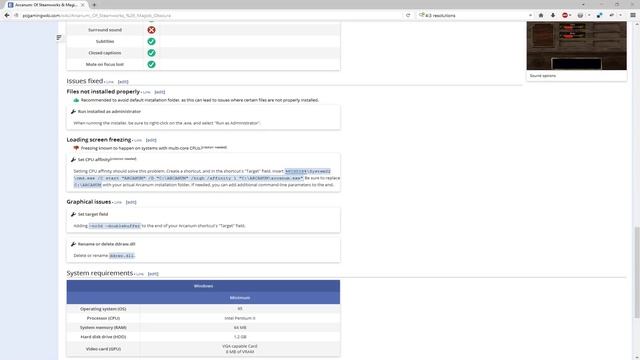
Task: Click the Processor (CPU) row label
Action: [103, 318]
